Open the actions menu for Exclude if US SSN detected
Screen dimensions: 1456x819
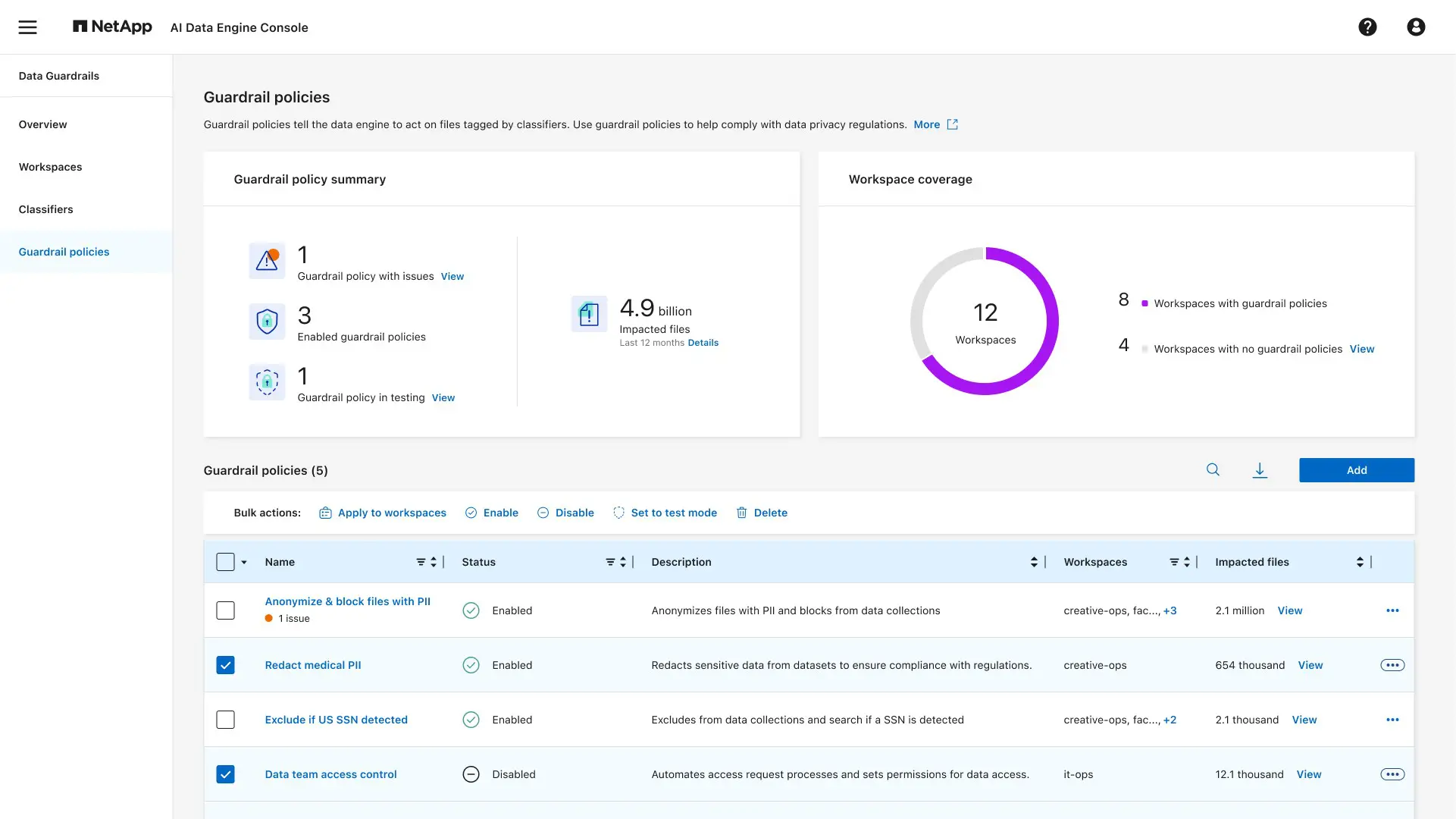pos(1392,720)
